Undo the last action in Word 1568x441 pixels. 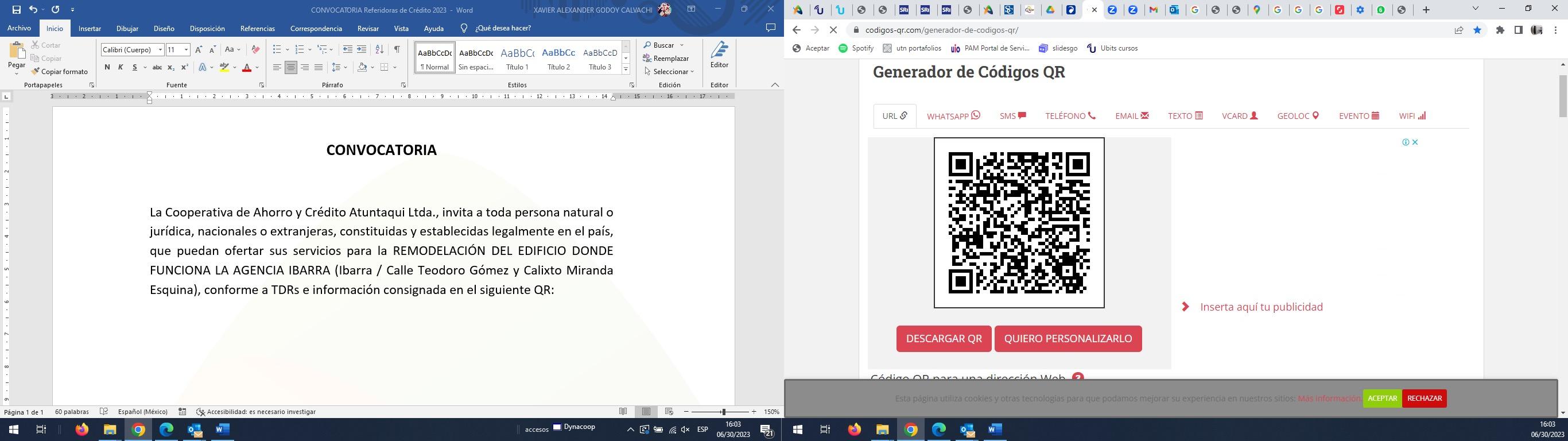[x=33, y=10]
